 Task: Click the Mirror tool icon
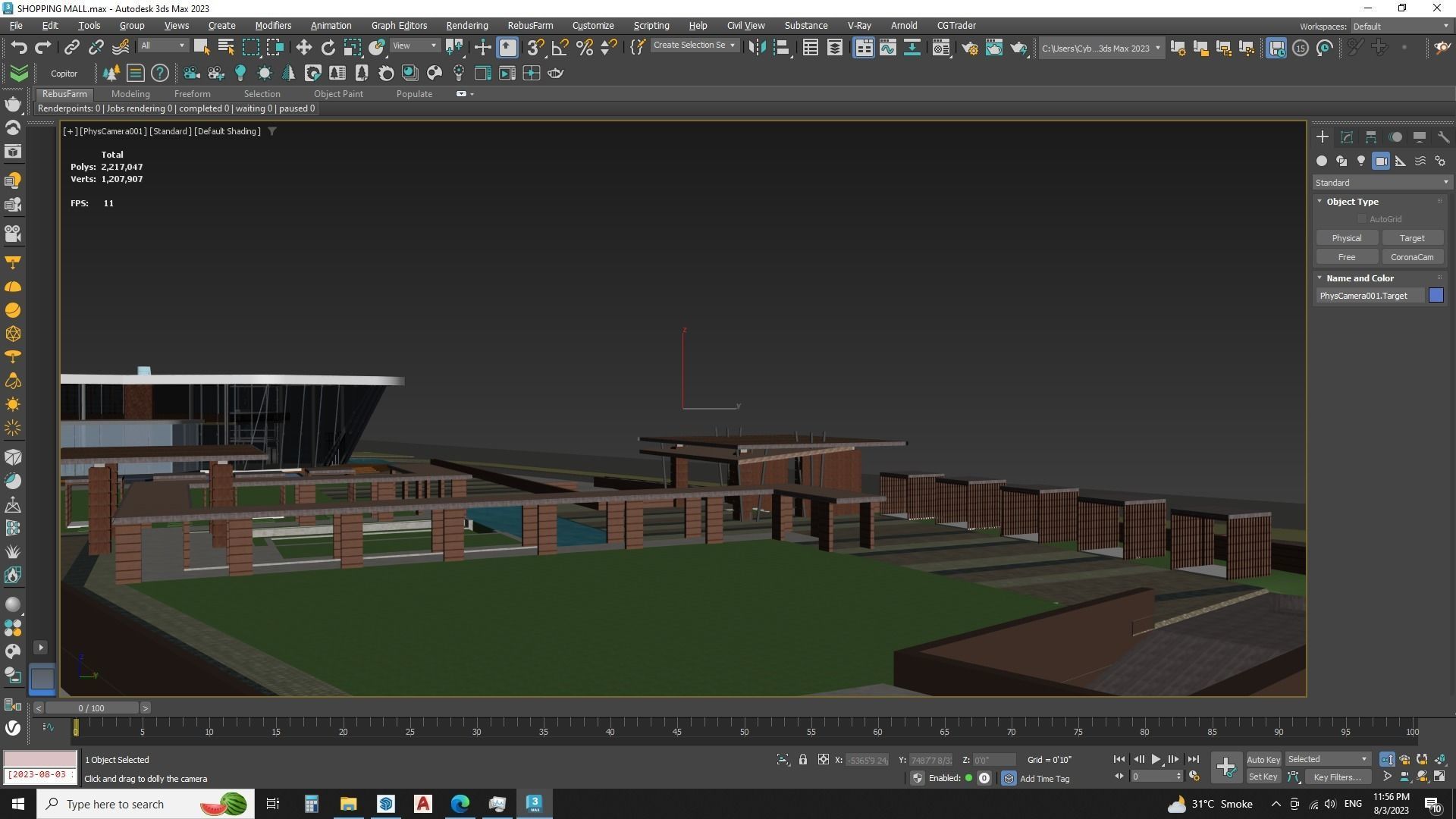coord(756,48)
